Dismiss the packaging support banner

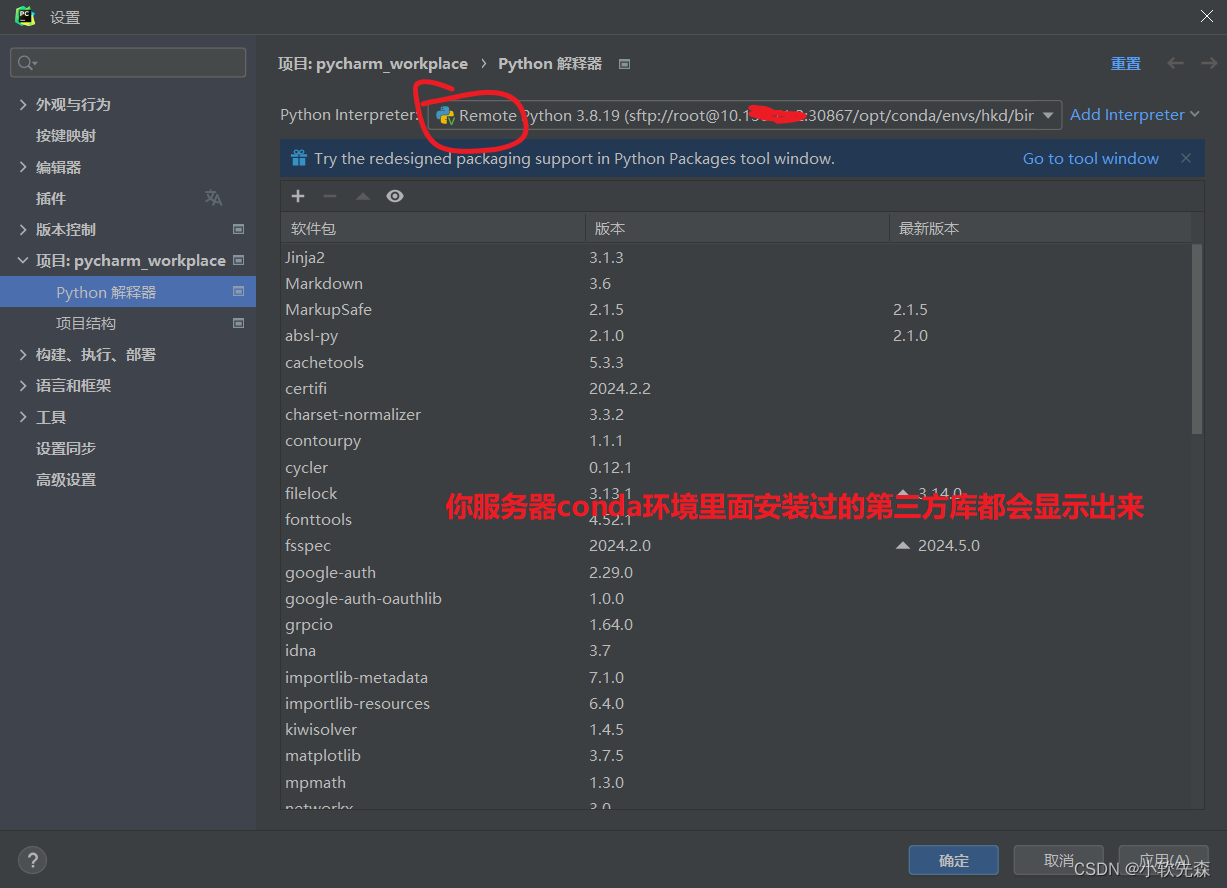[x=1186, y=158]
